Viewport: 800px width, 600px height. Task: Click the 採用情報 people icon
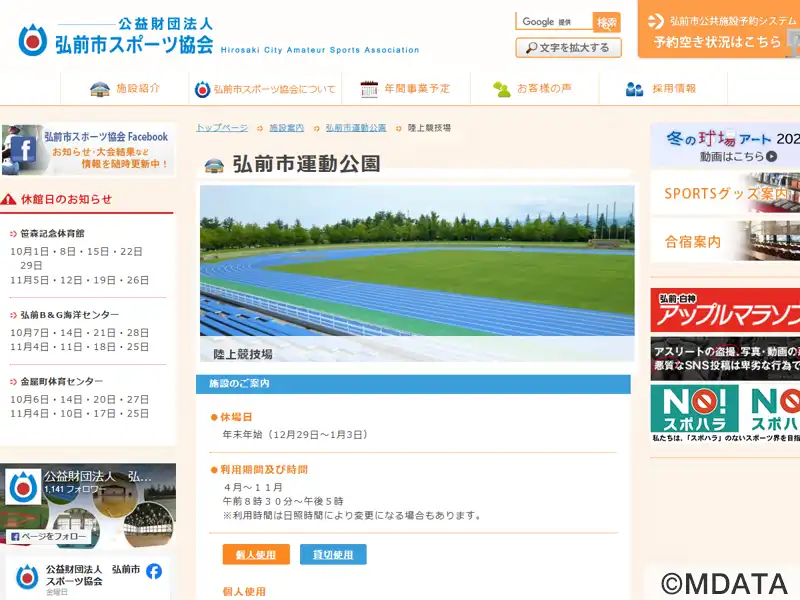(x=634, y=89)
